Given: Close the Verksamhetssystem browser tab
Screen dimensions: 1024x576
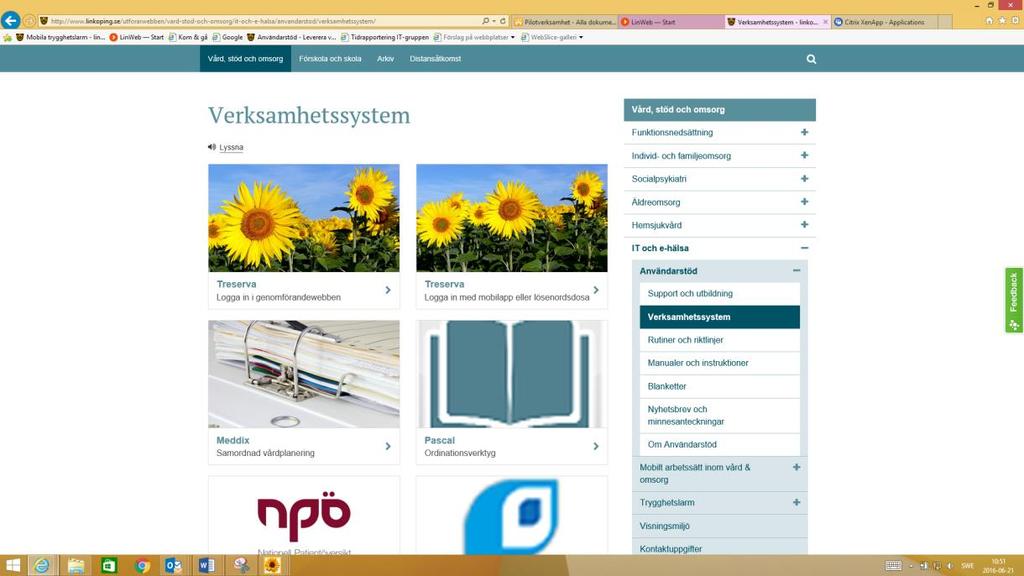Looking at the screenshot, I should 825,22.
